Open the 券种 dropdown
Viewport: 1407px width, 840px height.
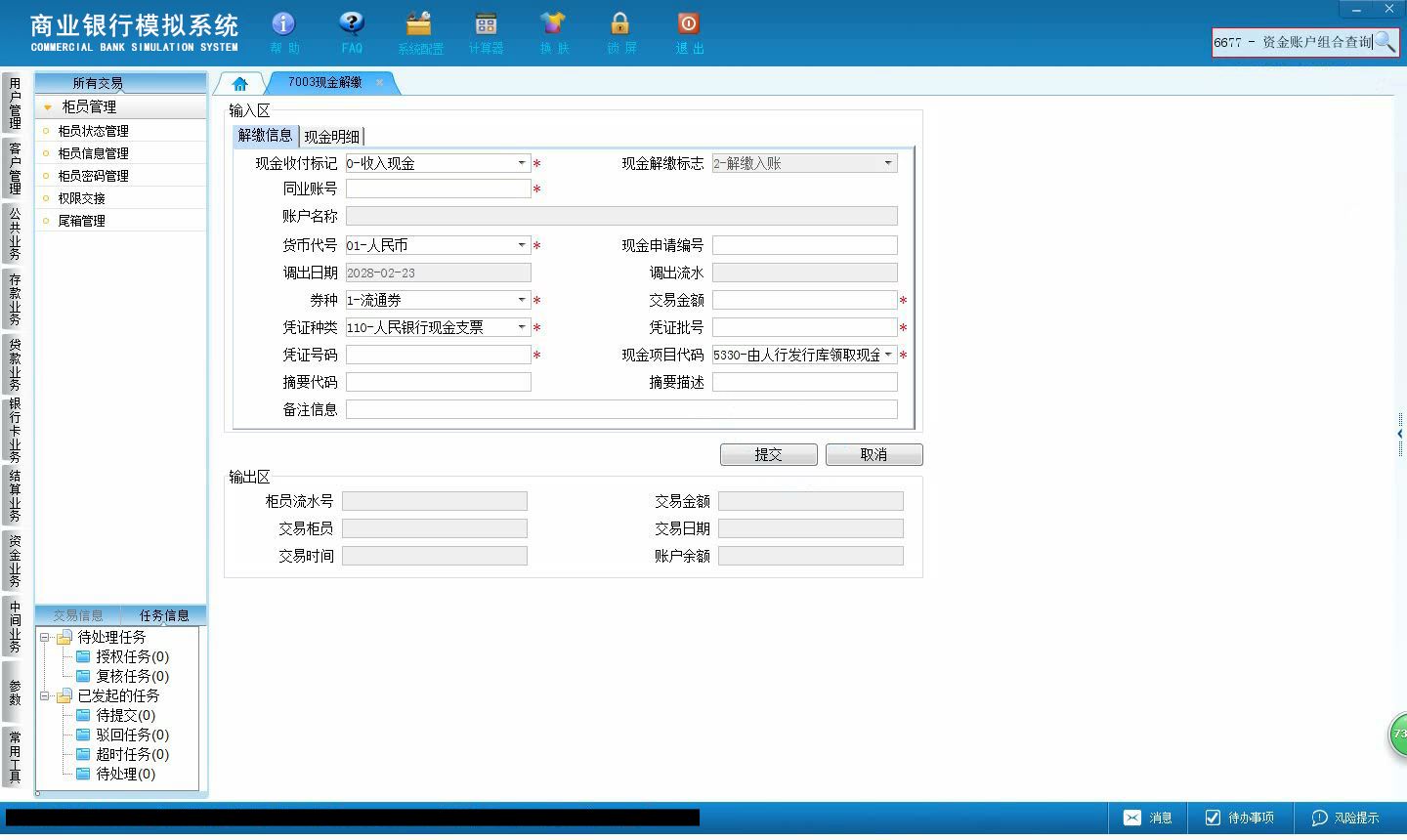coord(522,300)
